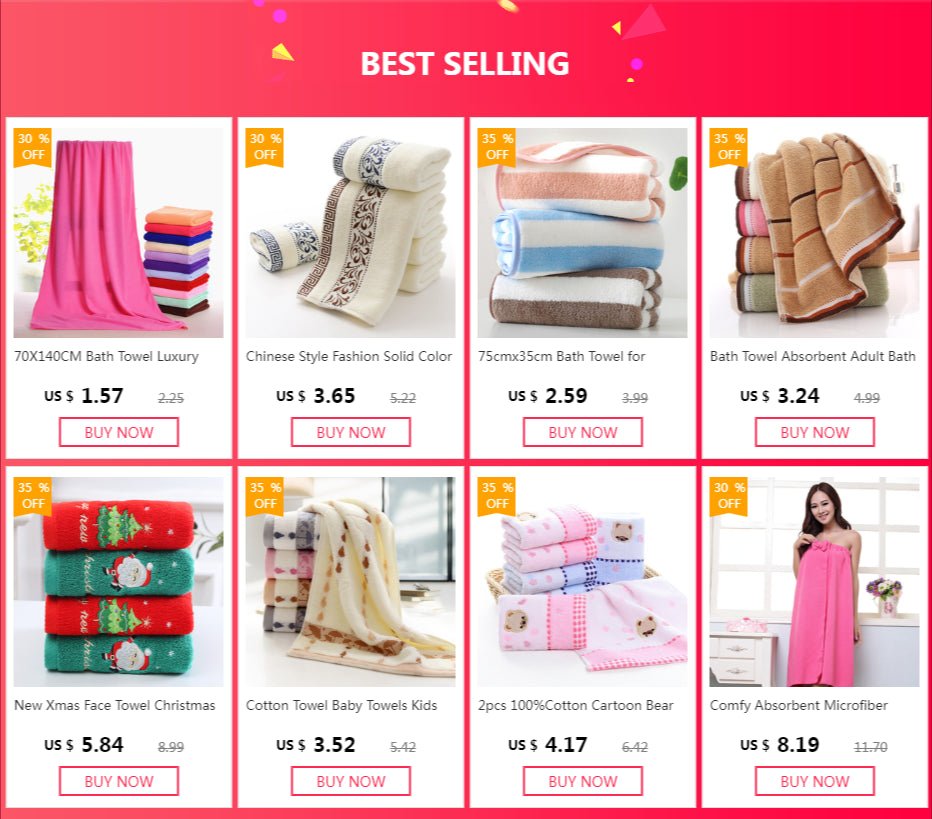Click the 35% OFF badge on Cartoon Bear towels
The height and width of the screenshot is (819, 932).
(x=496, y=496)
